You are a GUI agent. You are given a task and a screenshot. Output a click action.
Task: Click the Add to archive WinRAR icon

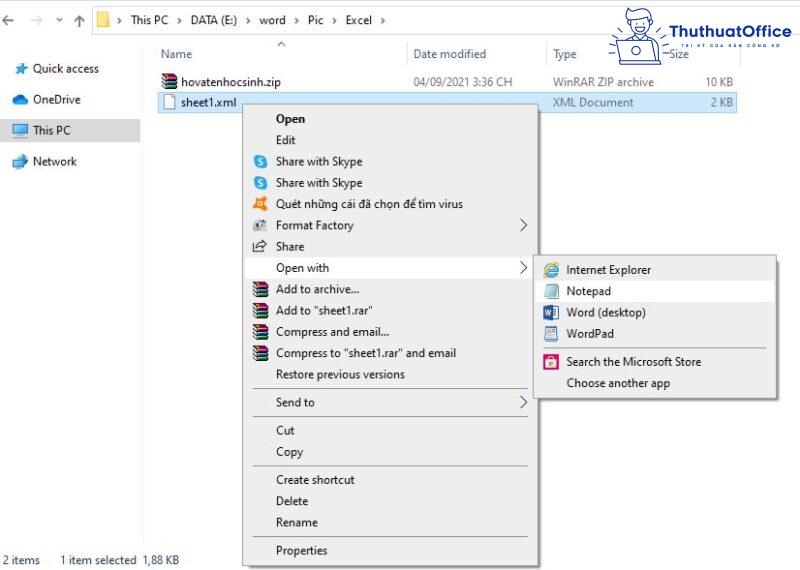260,289
